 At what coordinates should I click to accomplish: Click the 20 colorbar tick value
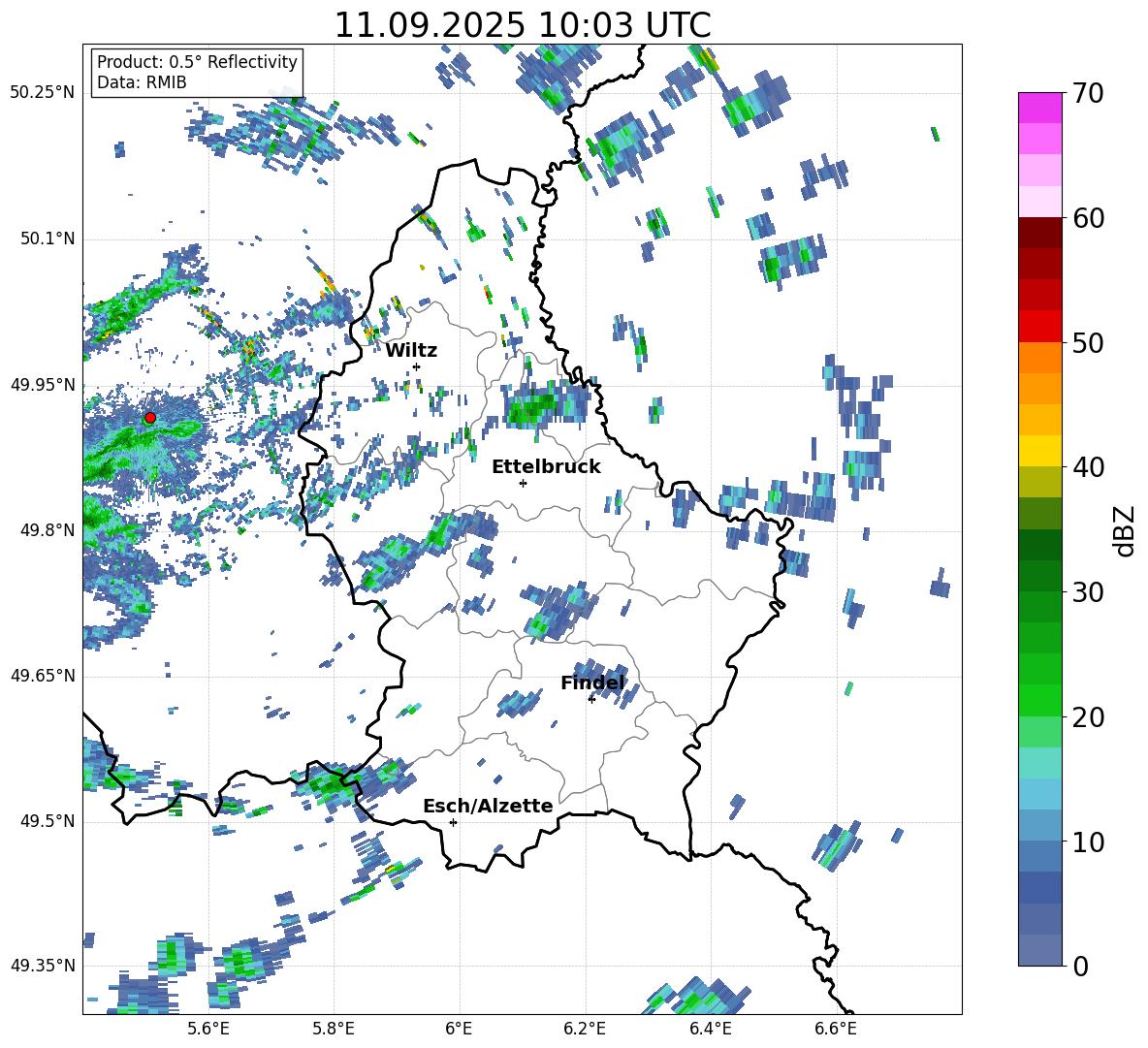click(1088, 717)
